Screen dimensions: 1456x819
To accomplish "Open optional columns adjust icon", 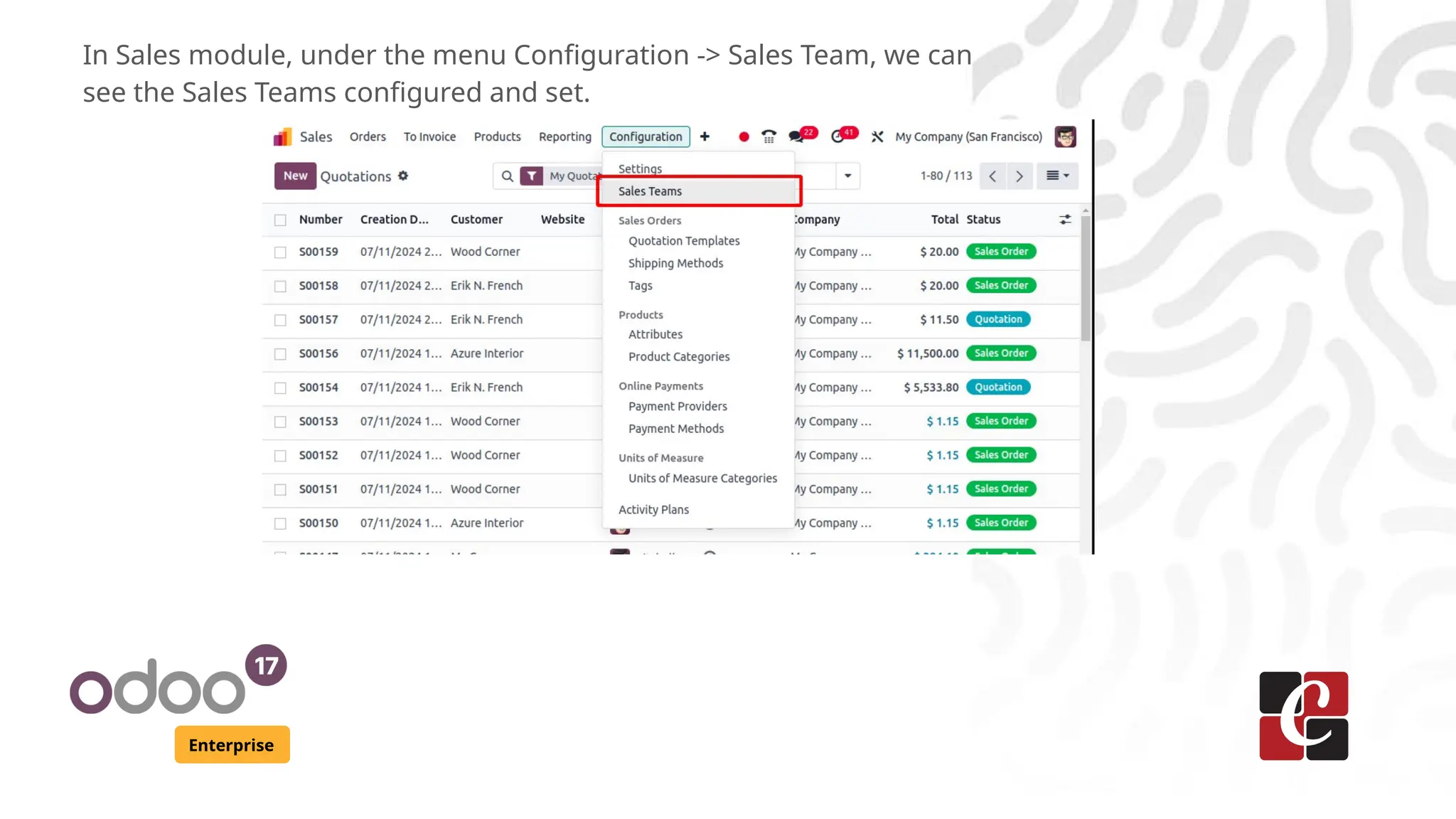I will click(1065, 220).
